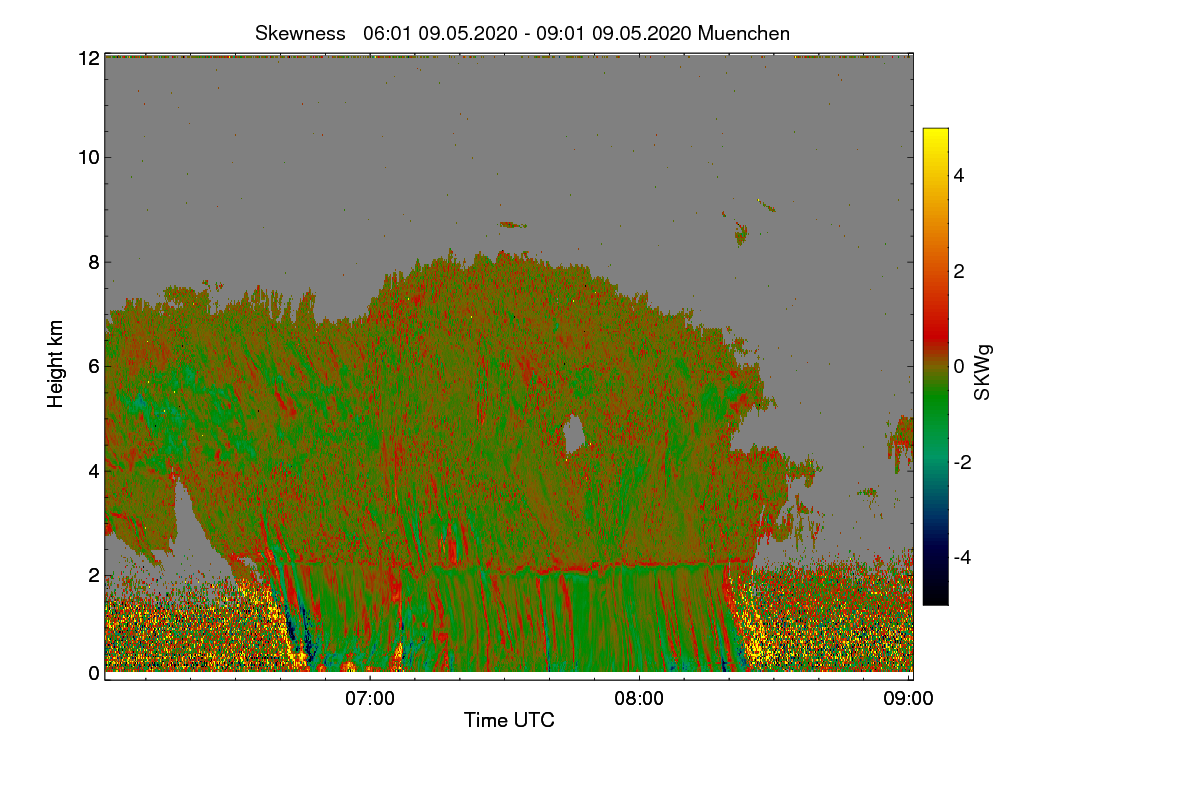1200x800 pixels.
Task: Click the gray hole inside the cloud near 08:00
Action: point(574,434)
